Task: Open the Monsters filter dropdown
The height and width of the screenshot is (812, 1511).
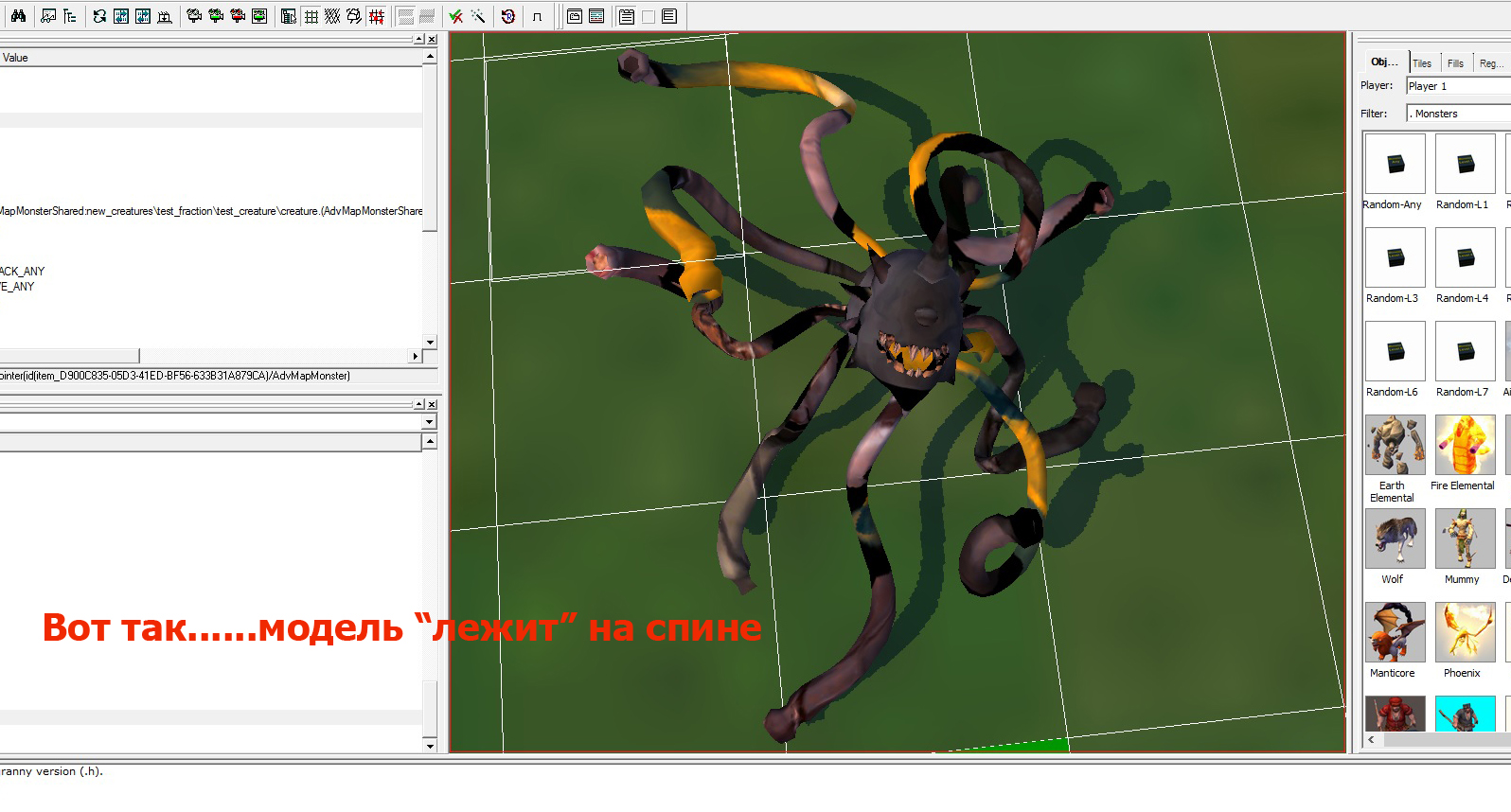Action: [x=1458, y=114]
